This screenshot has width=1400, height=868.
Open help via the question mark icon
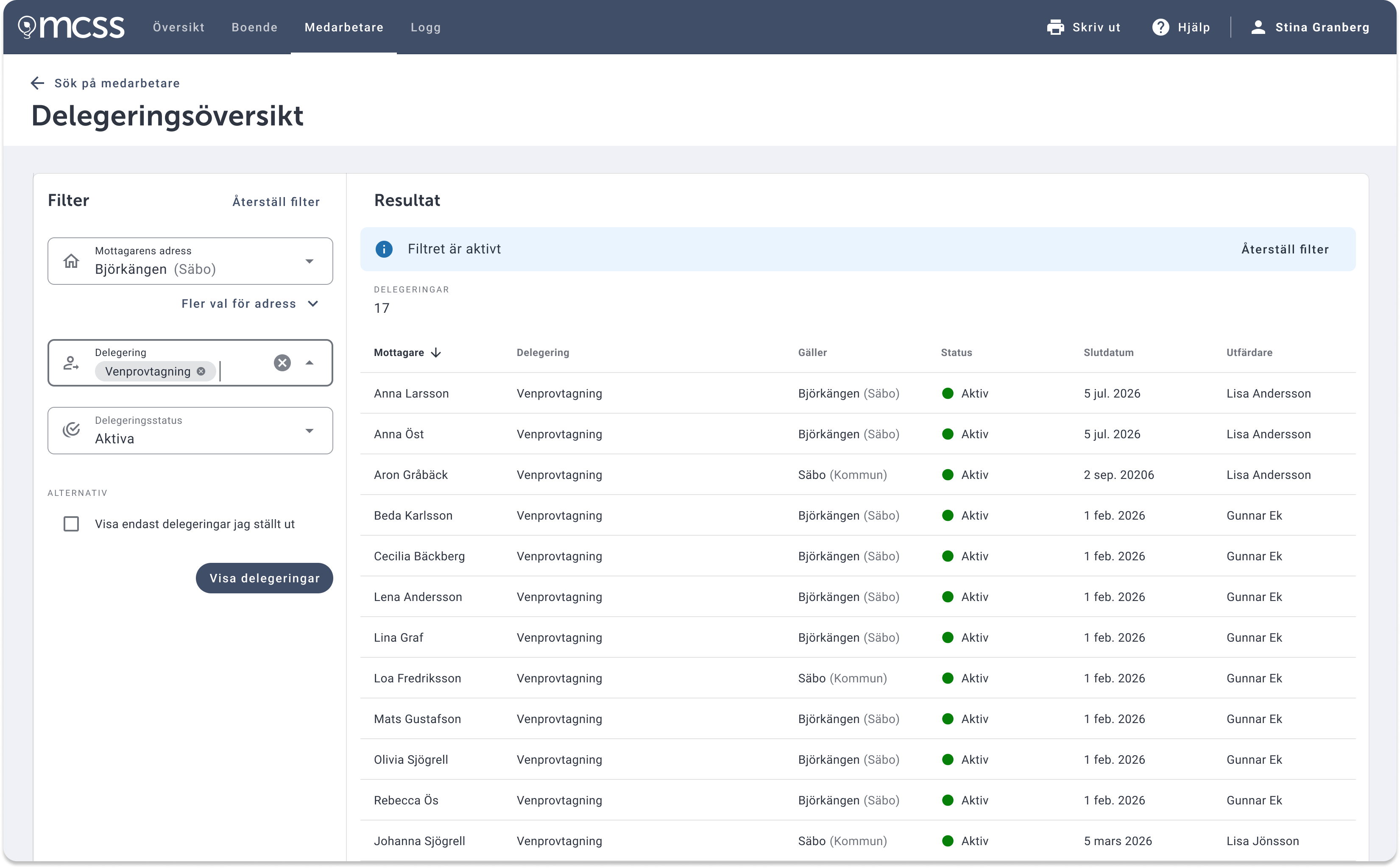pyautogui.click(x=1160, y=27)
